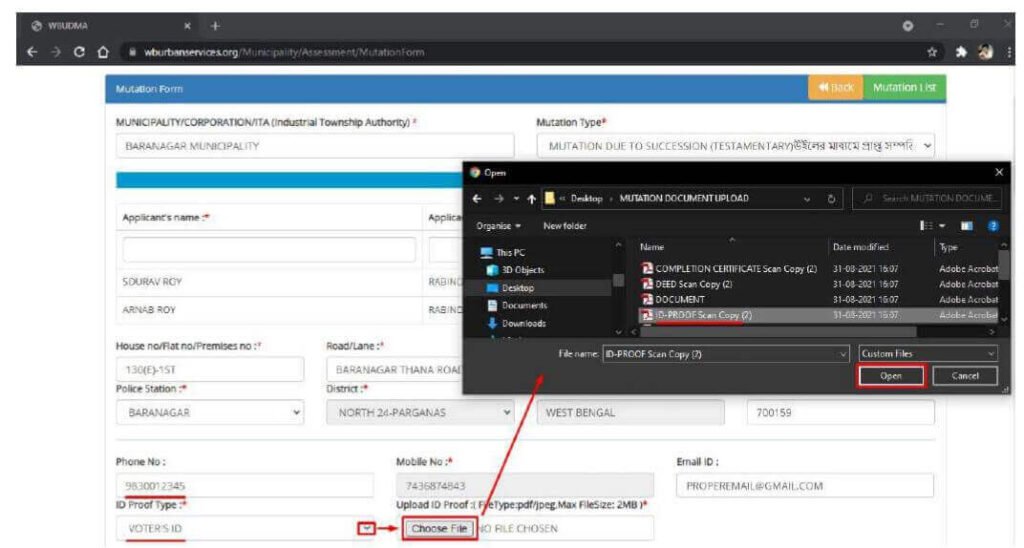Go to browser home using the house icon
1024x548 pixels.
click(103, 52)
